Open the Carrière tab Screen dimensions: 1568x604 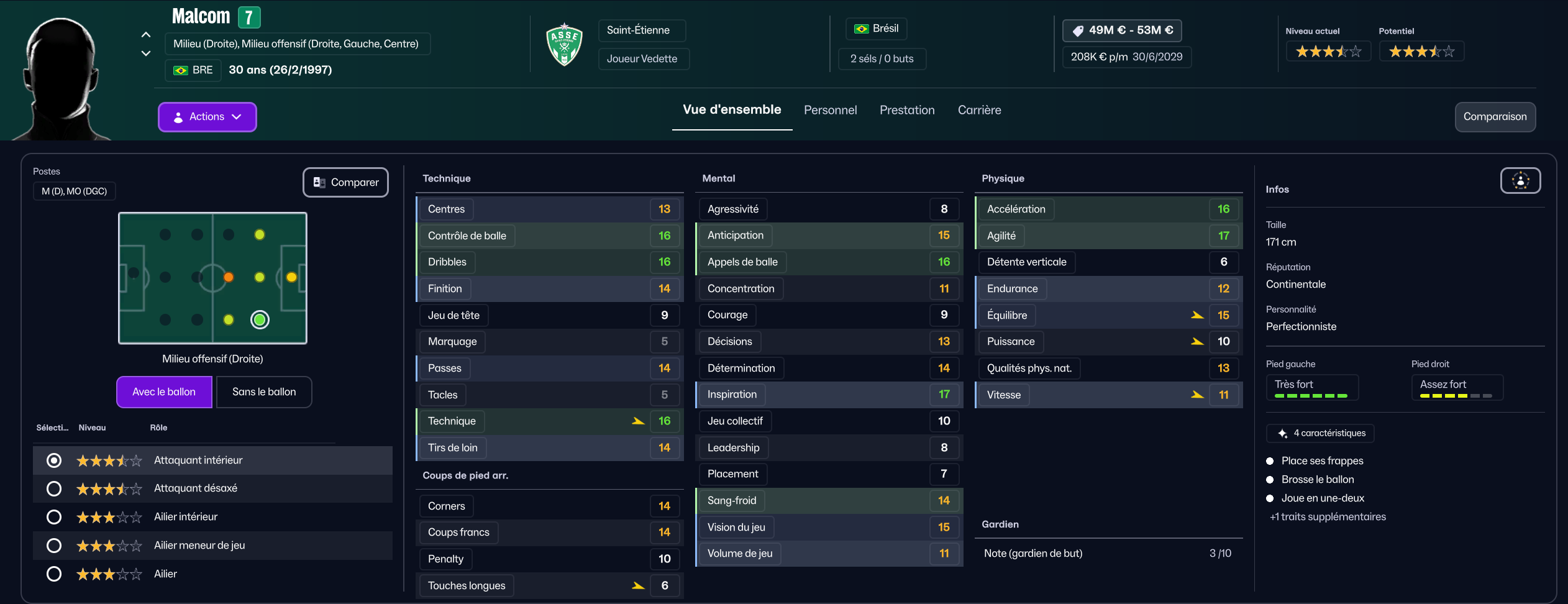coord(979,110)
